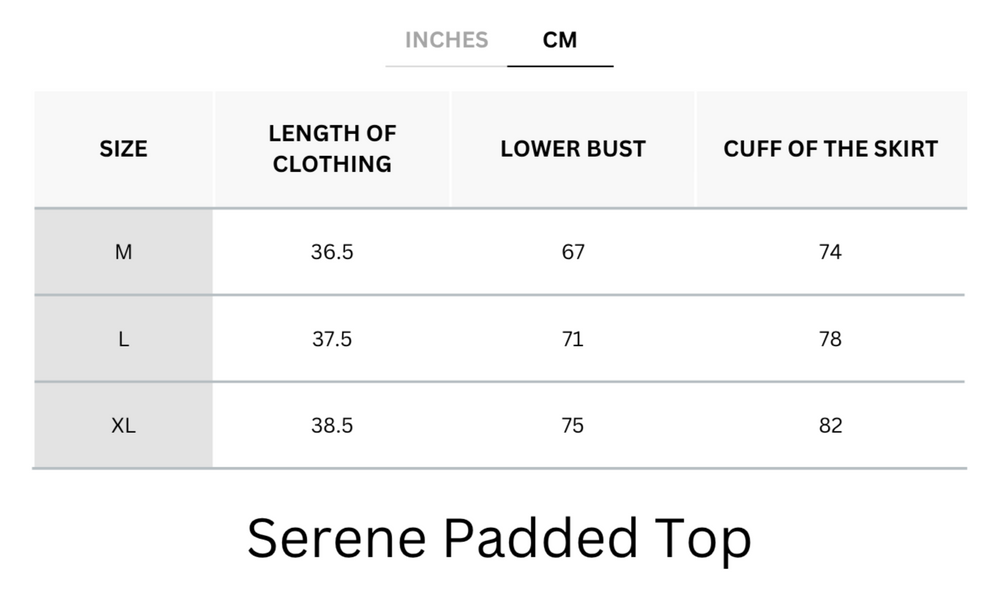This screenshot has height=599, width=1000.
Task: Click the 75 lower bust value for XL
Action: 573,424
